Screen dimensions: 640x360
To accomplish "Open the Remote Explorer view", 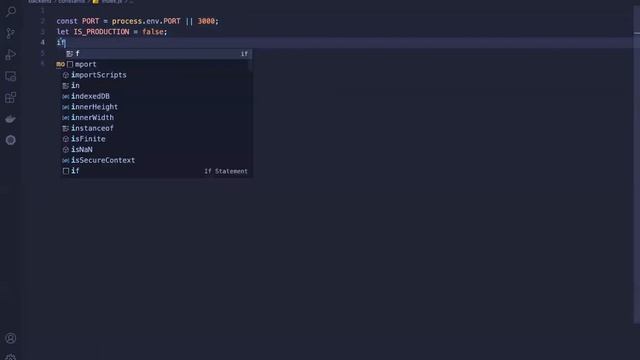I will tap(11, 76).
